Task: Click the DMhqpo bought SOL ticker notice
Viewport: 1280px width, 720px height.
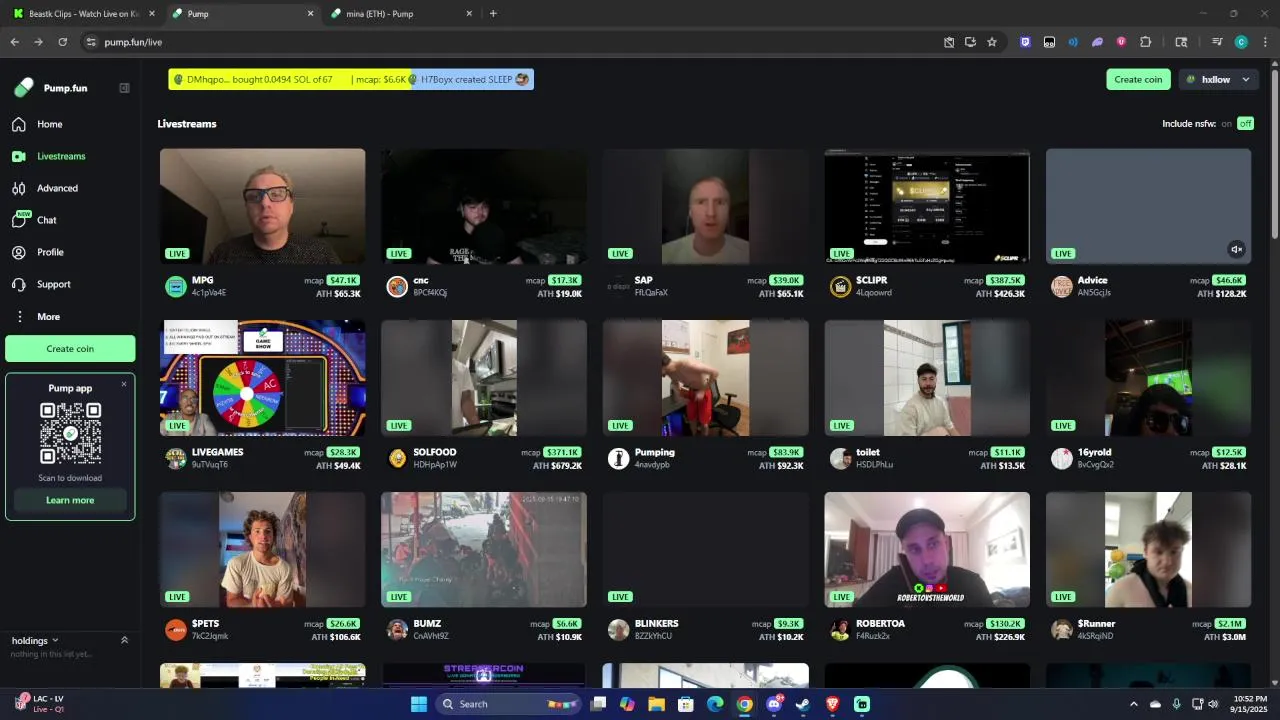Action: pyautogui.click(x=289, y=79)
